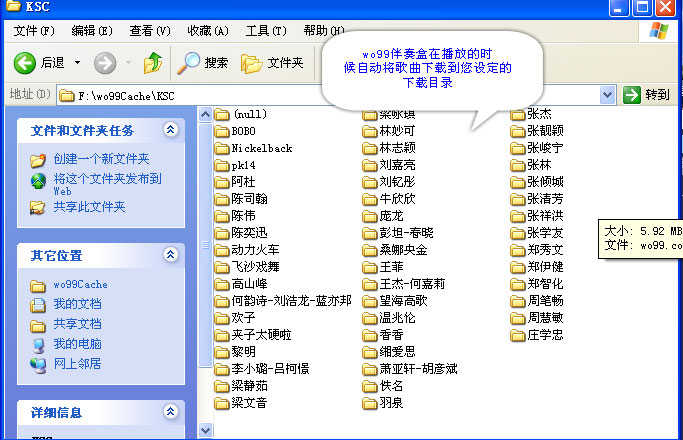Click the Back arrow button
The width and height of the screenshot is (683, 440).
(x=25, y=63)
